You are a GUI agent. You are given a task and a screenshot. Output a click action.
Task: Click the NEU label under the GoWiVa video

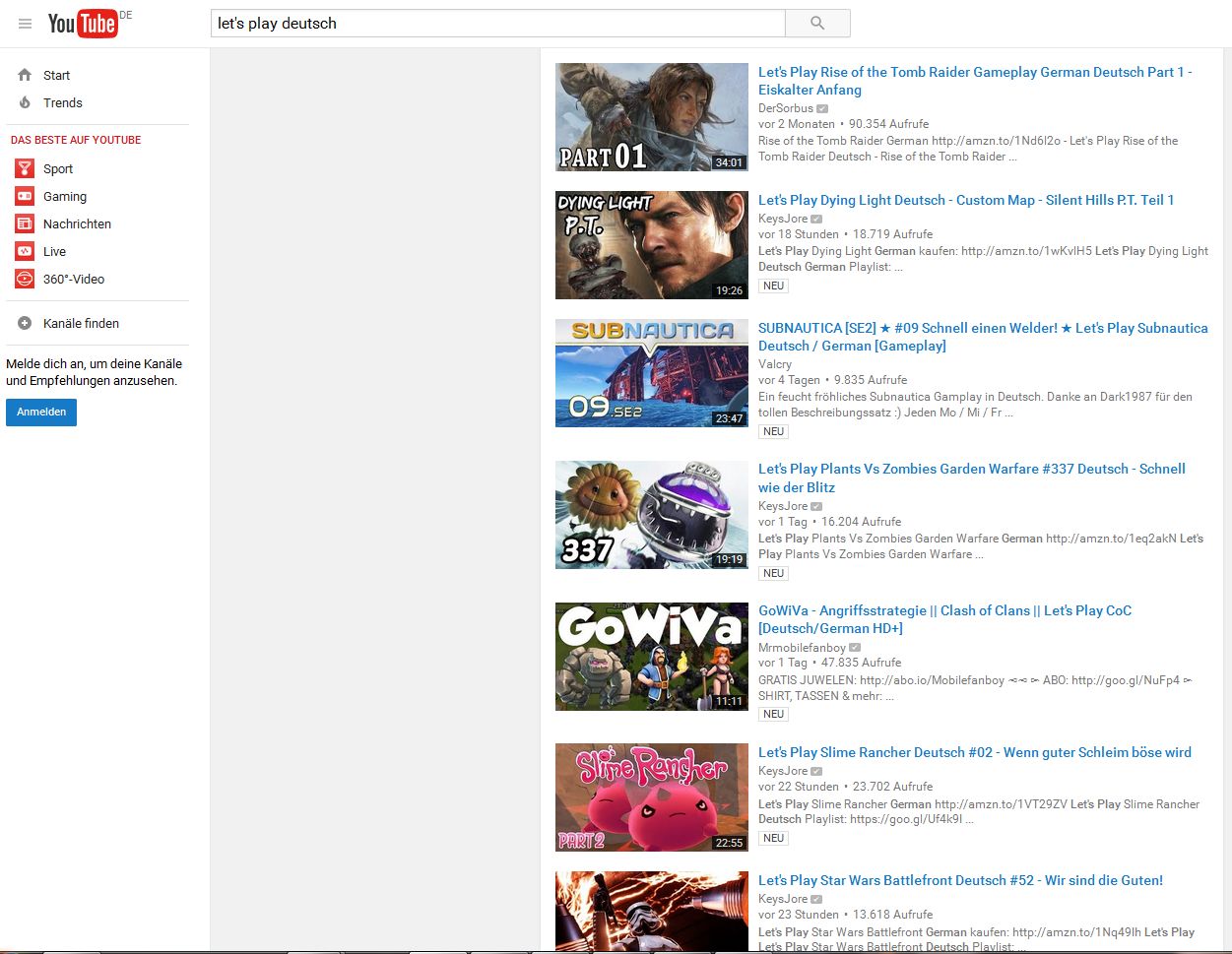coord(774,714)
